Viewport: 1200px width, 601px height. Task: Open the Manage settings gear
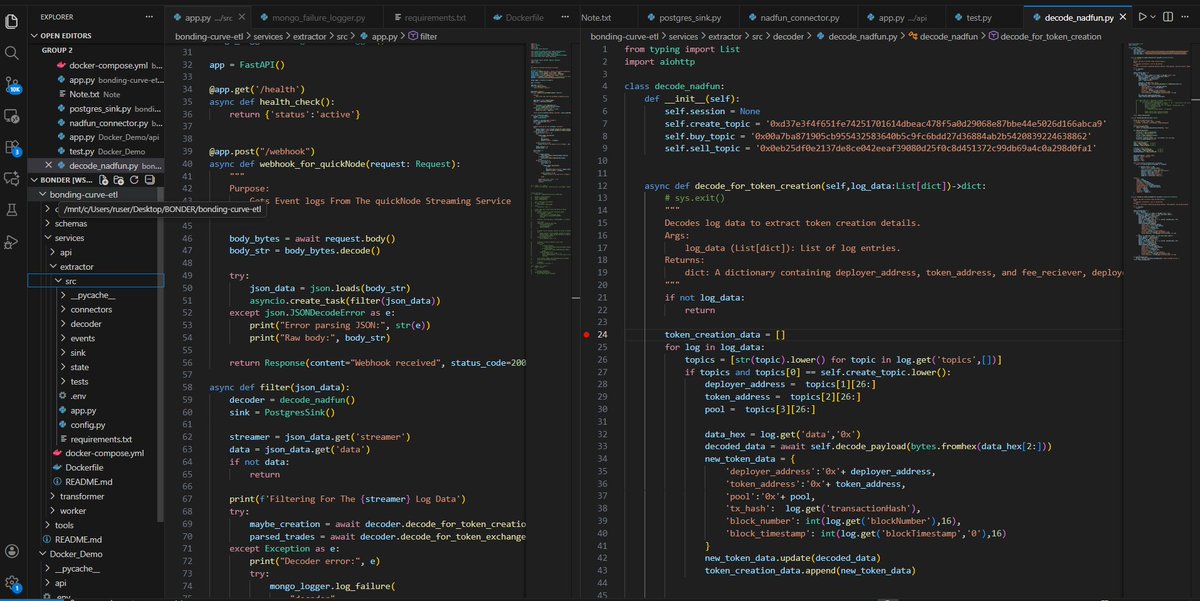point(12,580)
